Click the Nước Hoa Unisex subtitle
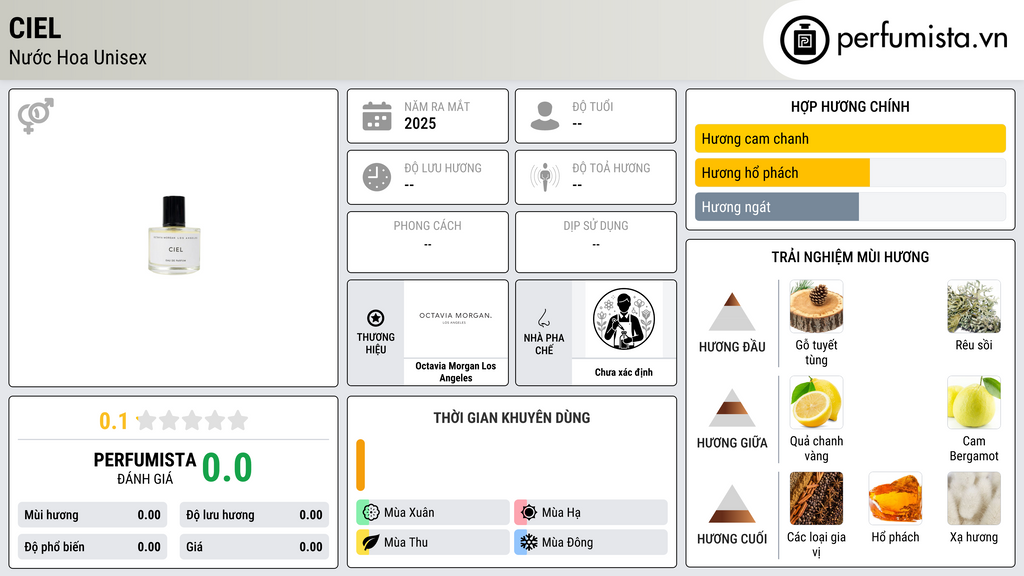 (78, 57)
